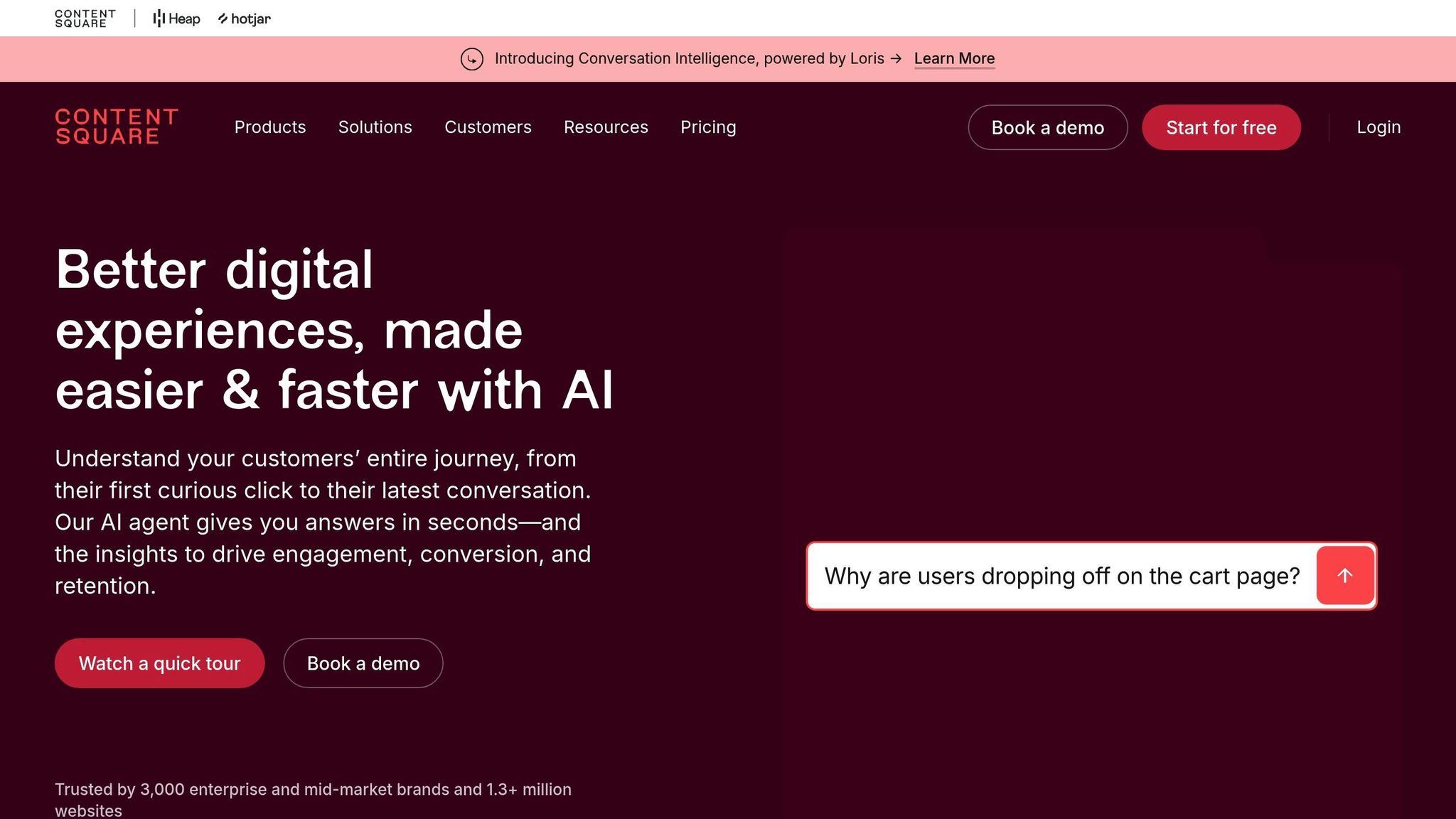Click the Start for free button
Image resolution: width=1456 pixels, height=819 pixels.
click(1221, 128)
